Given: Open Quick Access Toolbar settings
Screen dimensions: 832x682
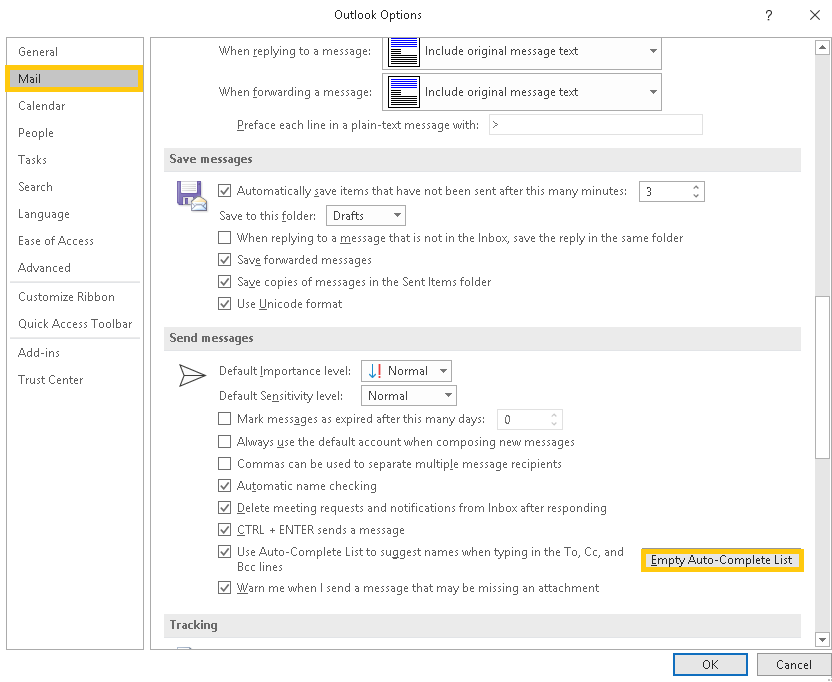Looking at the screenshot, I should coord(75,324).
